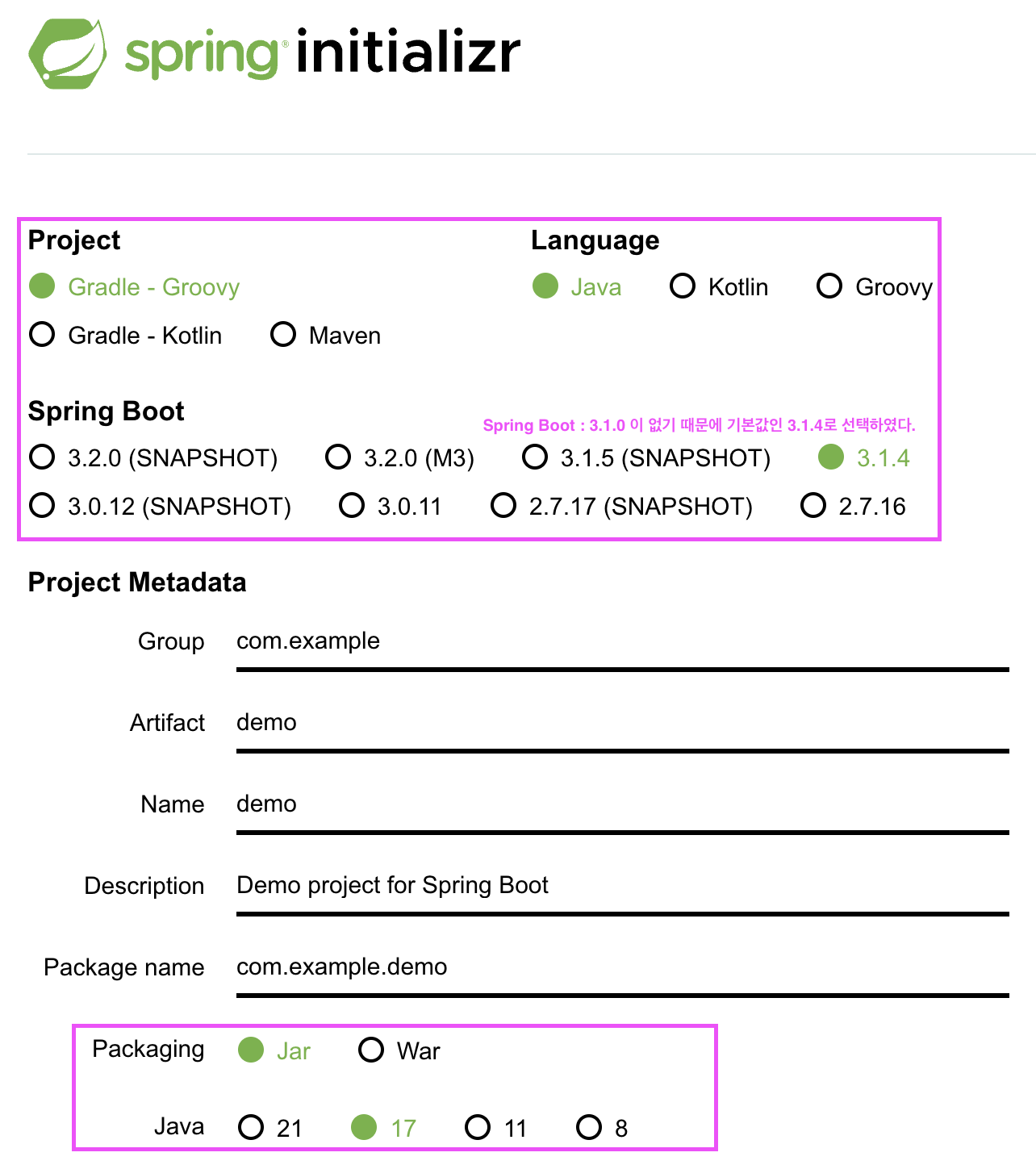Select Java version 21
Screen dimensions: 1036x1165
click(270, 1127)
